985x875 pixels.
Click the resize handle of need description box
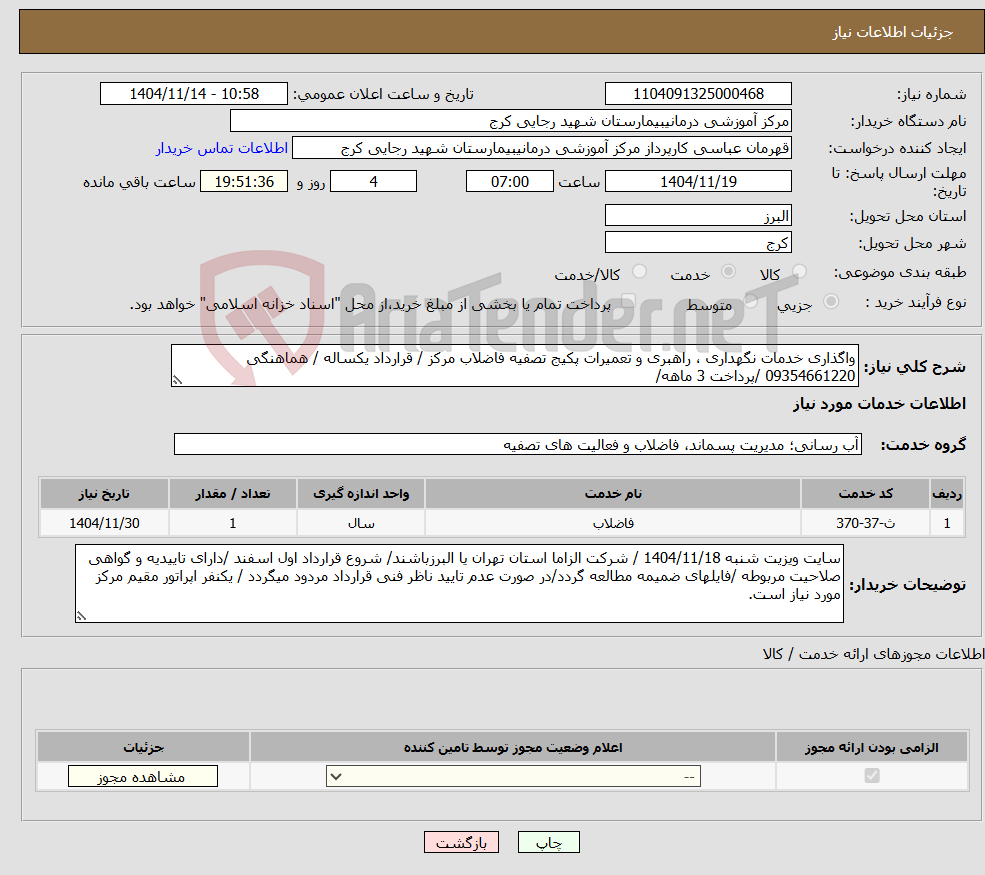click(x=177, y=380)
